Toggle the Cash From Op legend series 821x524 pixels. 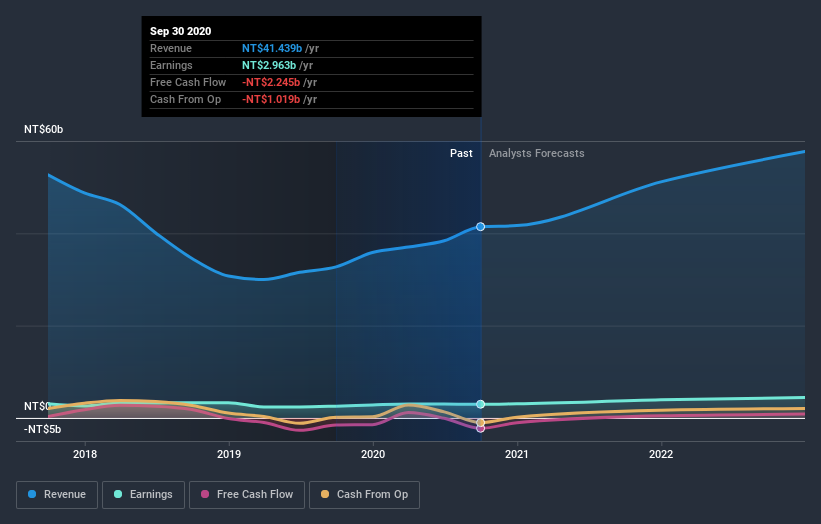click(364, 495)
